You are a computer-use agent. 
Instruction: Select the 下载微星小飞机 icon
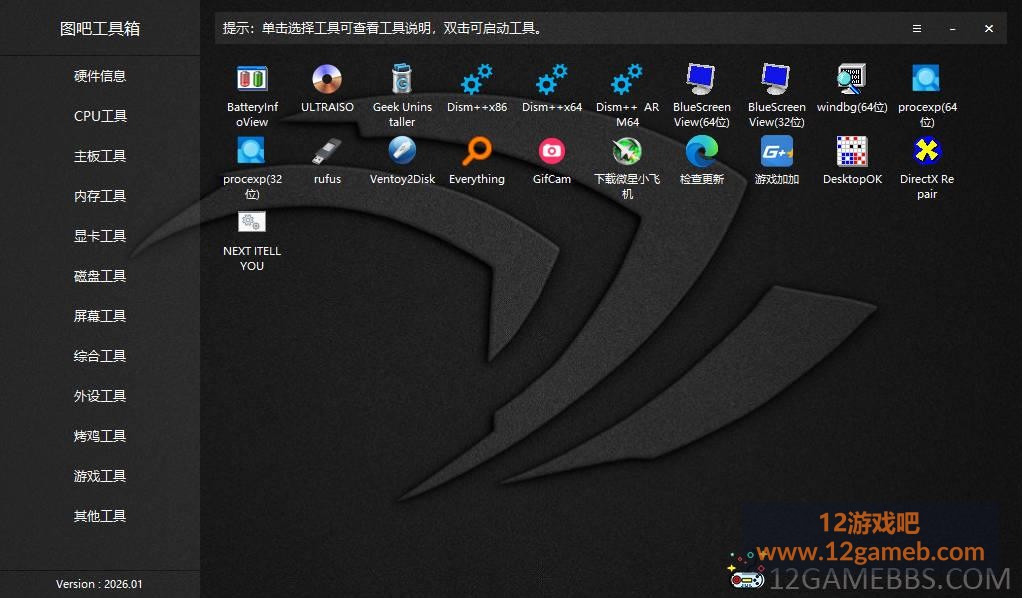click(x=626, y=151)
